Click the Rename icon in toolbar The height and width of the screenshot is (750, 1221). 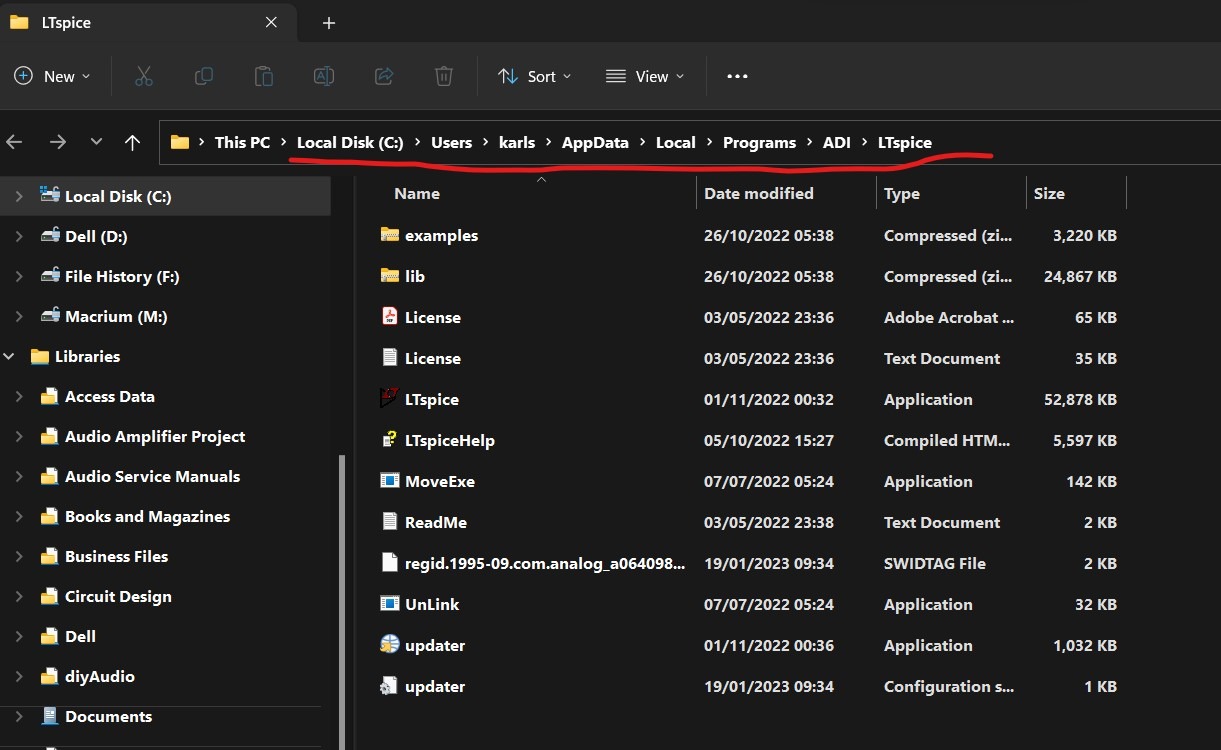click(x=324, y=76)
